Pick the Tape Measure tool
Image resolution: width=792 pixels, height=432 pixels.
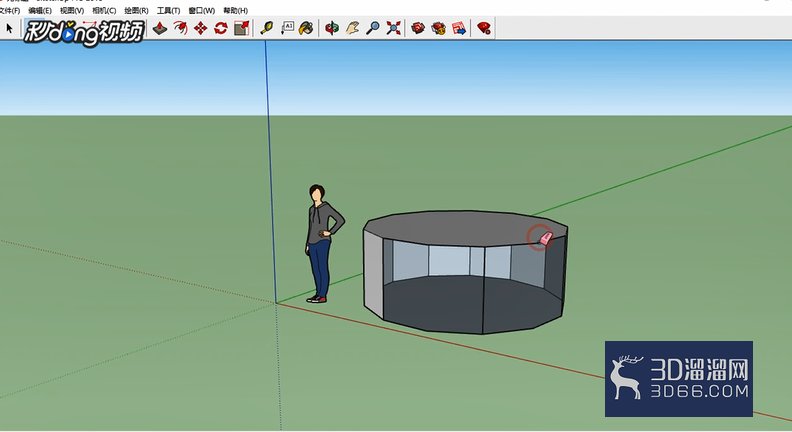[x=267, y=28]
